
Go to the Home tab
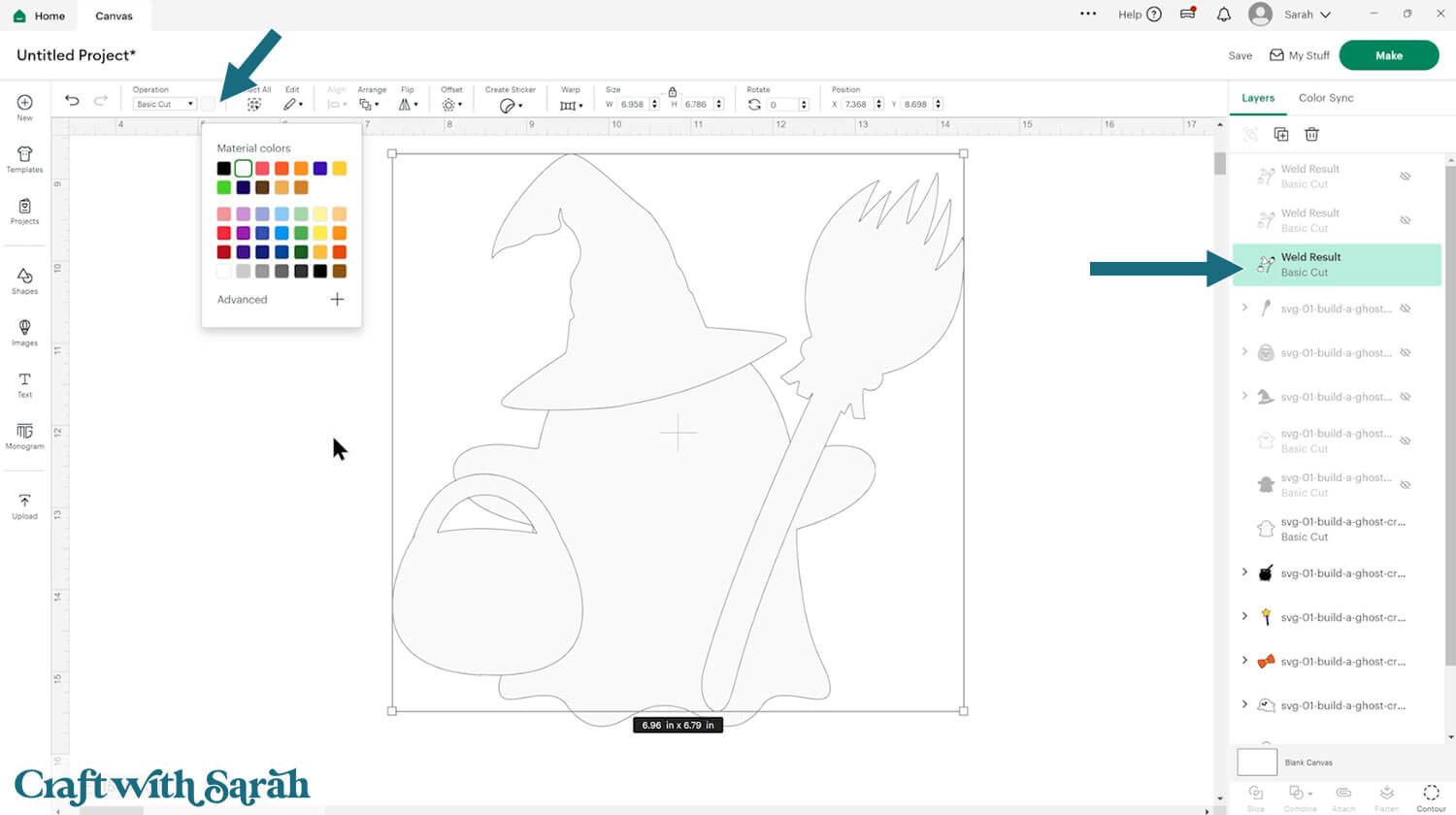(x=40, y=16)
